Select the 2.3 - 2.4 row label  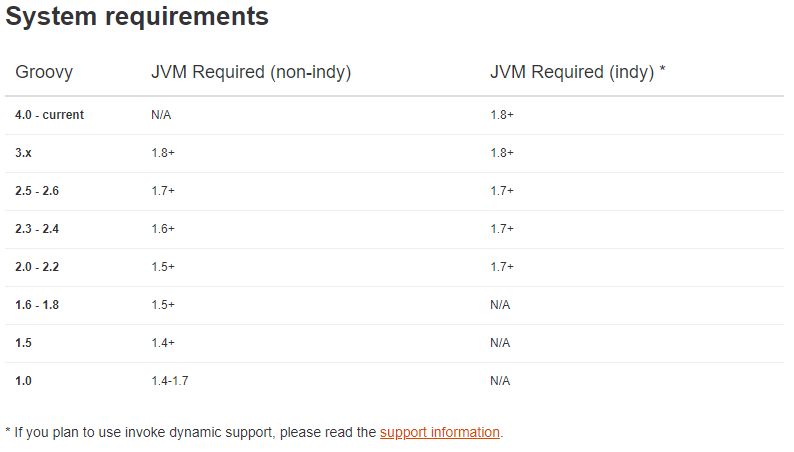click(x=37, y=229)
